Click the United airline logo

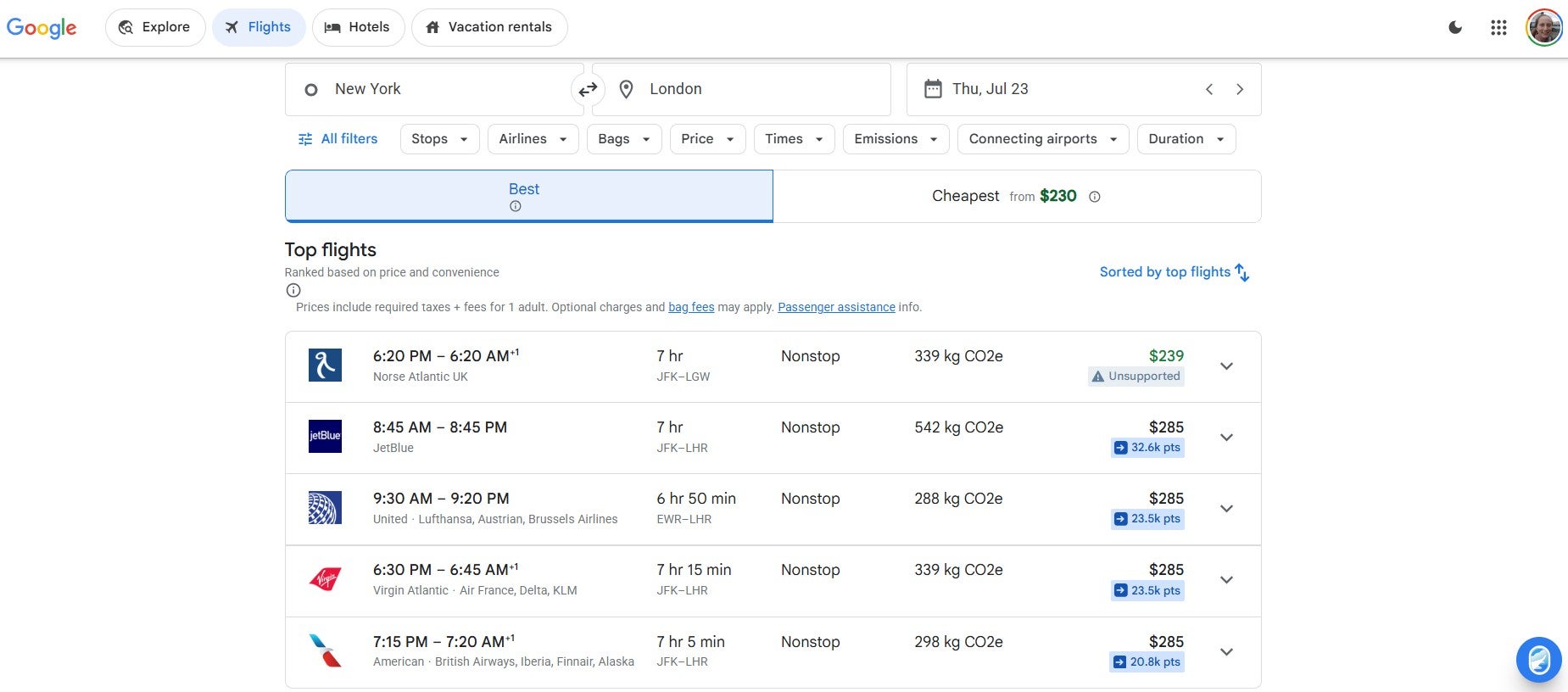(x=325, y=508)
